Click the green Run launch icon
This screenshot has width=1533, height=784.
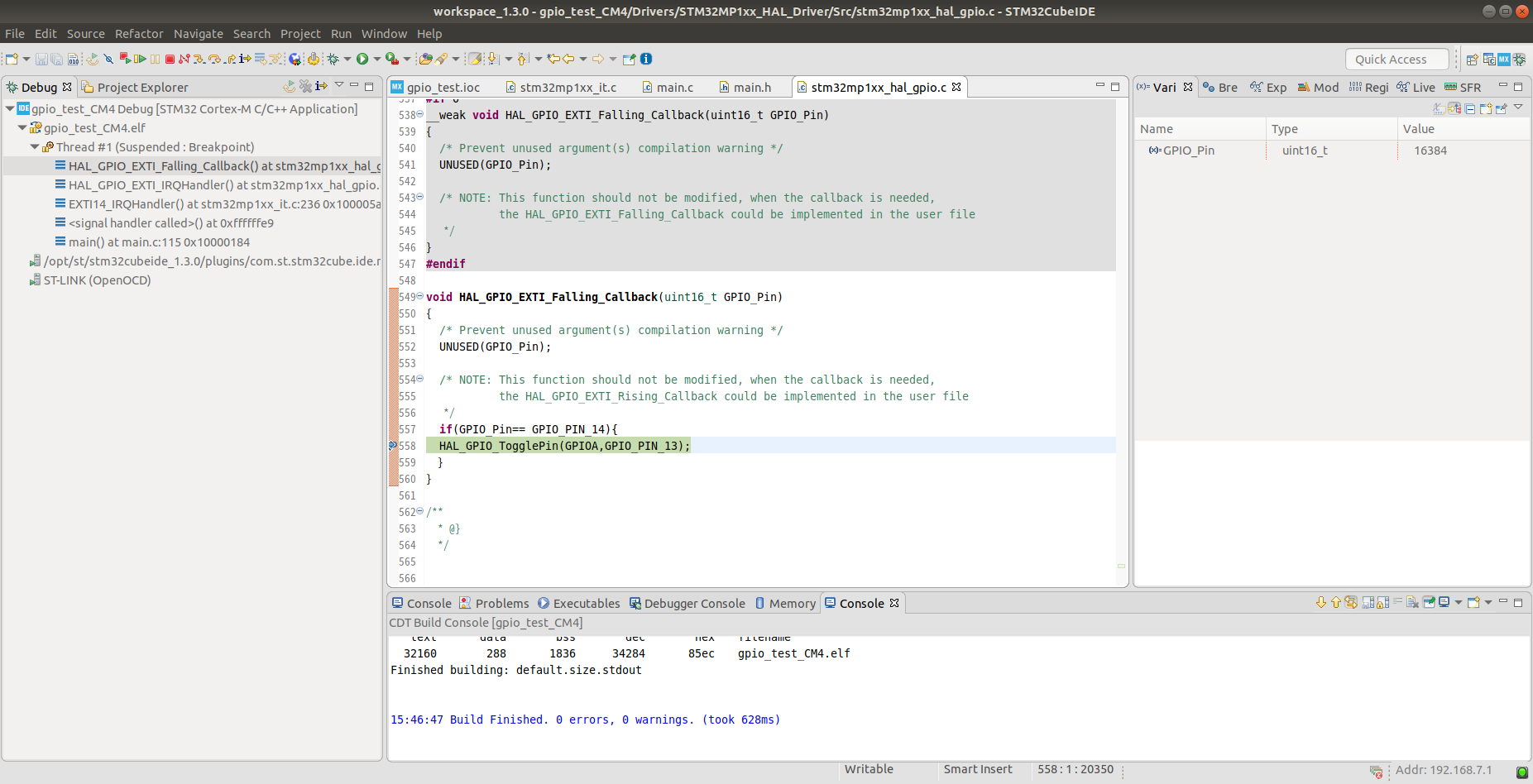pos(362,59)
